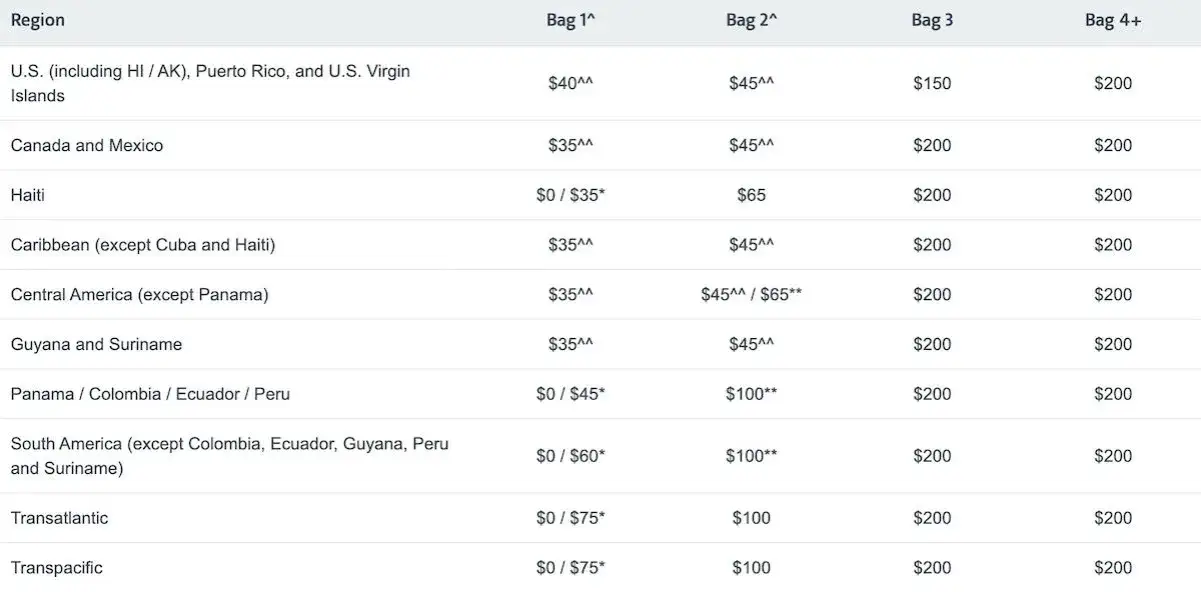Screen dimensions: 1201x592
Task: Select the Haiti region label
Action: pyautogui.click(x=28, y=195)
